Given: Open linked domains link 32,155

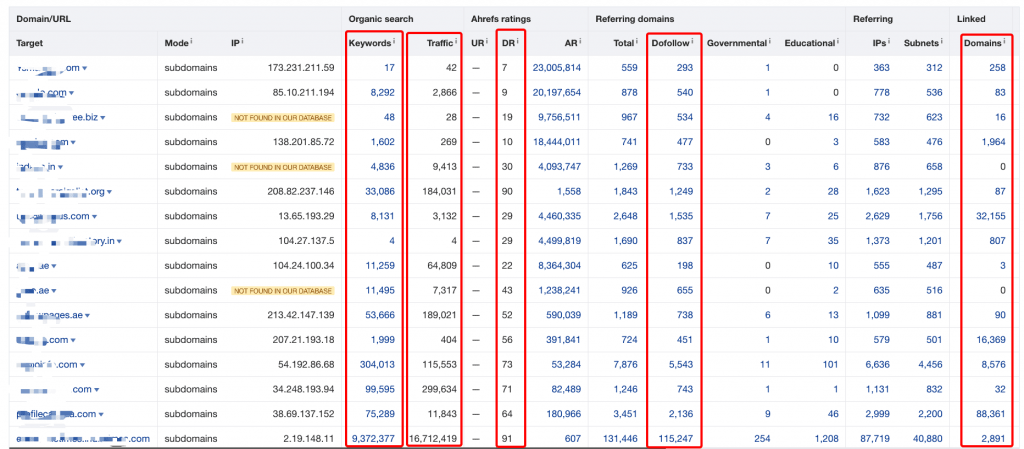Looking at the screenshot, I should point(991,217).
